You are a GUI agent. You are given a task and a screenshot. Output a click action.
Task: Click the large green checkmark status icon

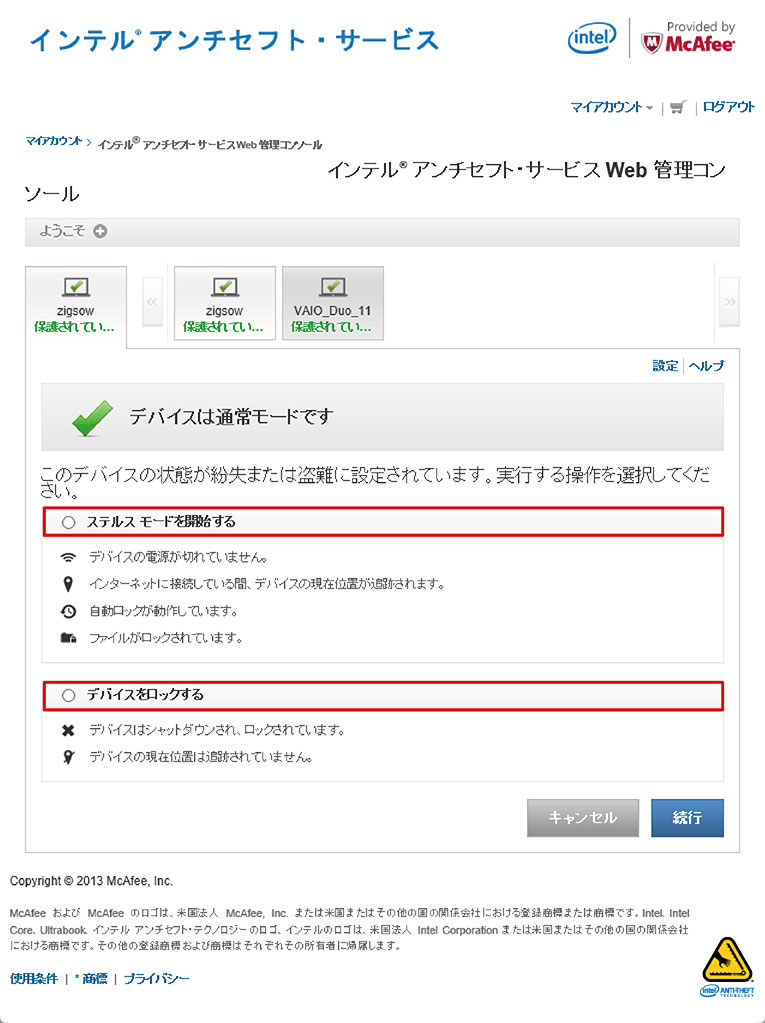[93, 418]
